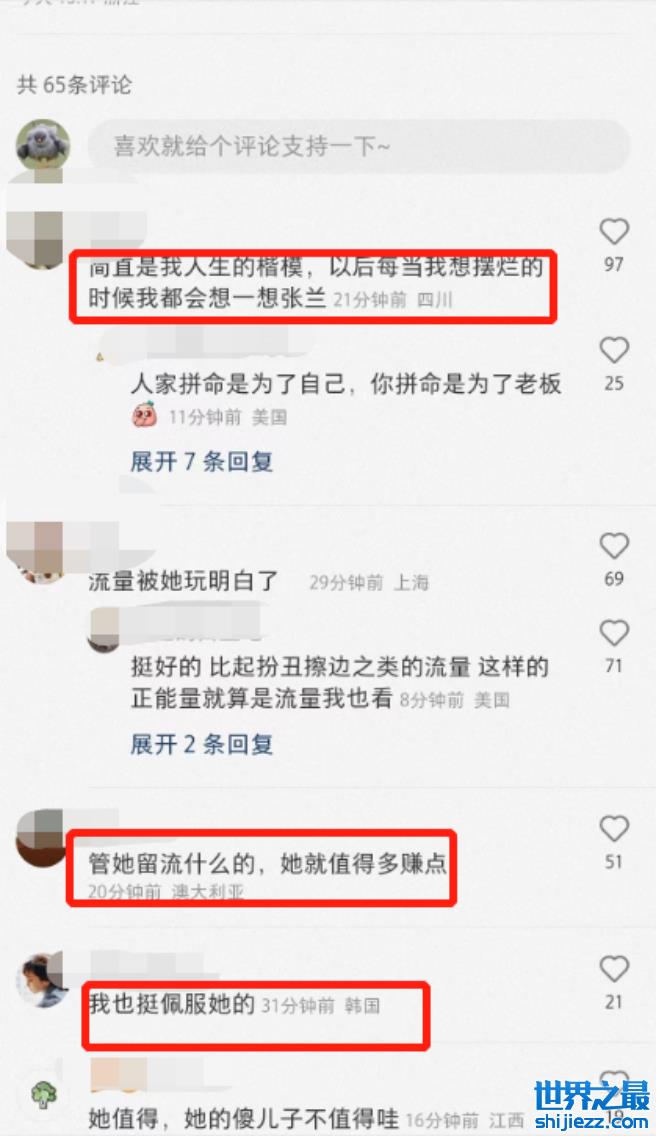Tap the peach emoji in the reply
The height and width of the screenshot is (1136, 657).
[x=145, y=415]
